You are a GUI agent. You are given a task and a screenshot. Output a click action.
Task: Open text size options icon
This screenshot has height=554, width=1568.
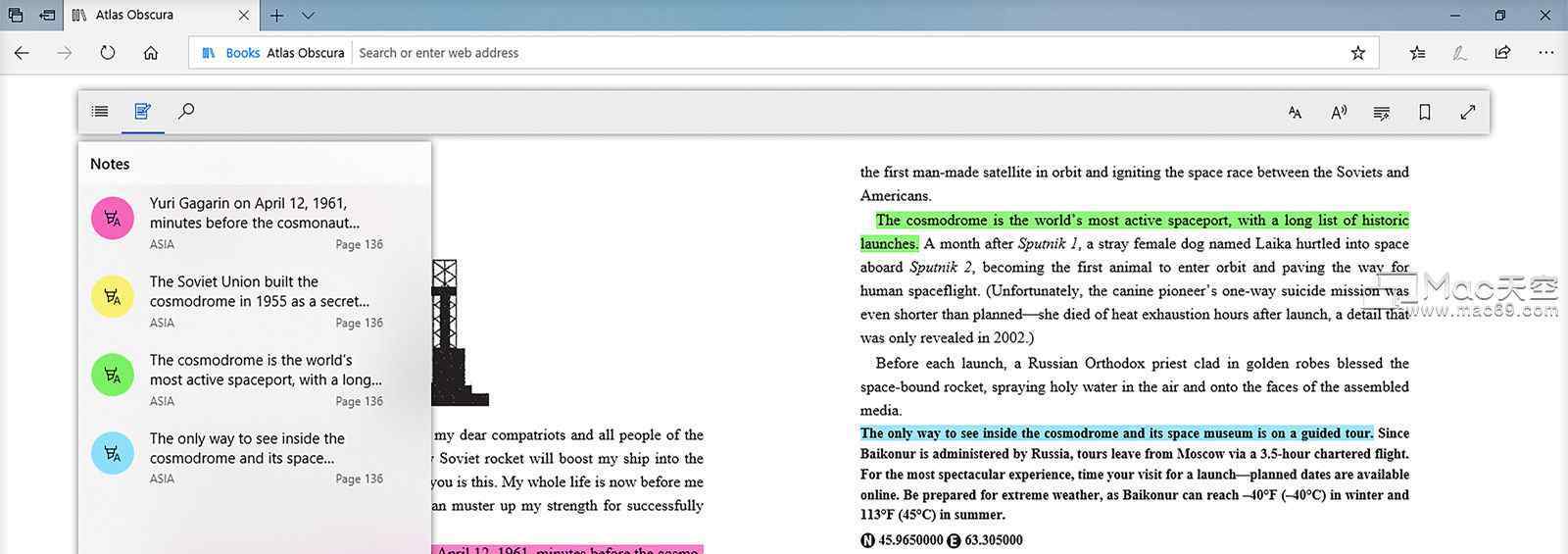(x=1295, y=113)
